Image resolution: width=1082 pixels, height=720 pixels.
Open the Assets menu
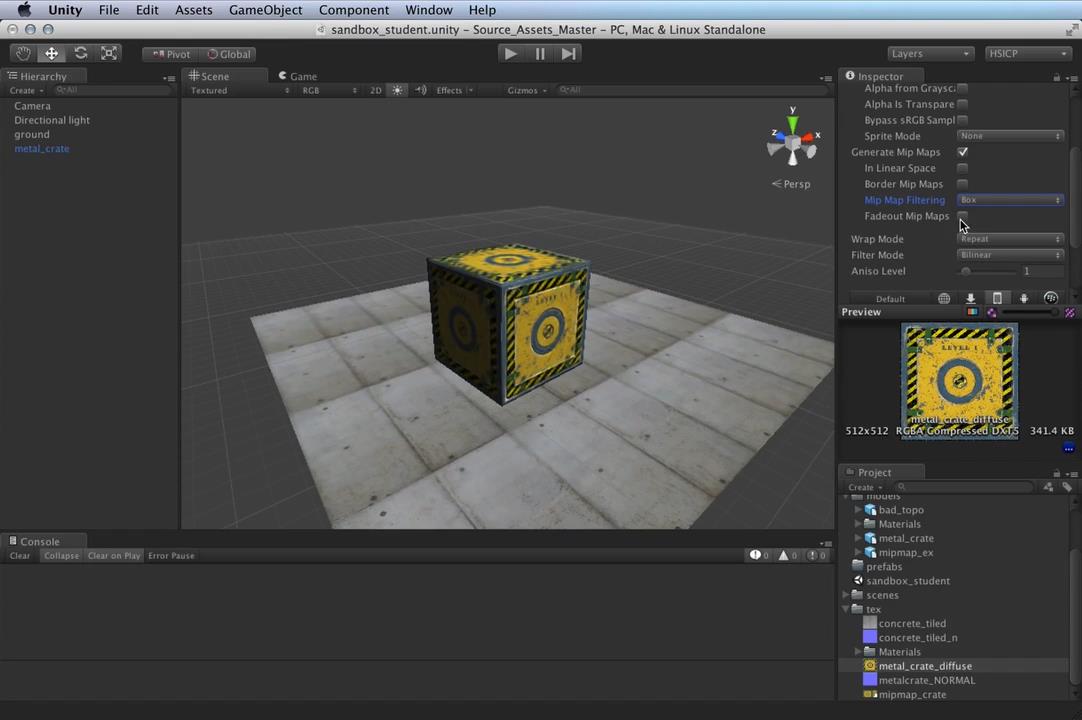[x=193, y=10]
